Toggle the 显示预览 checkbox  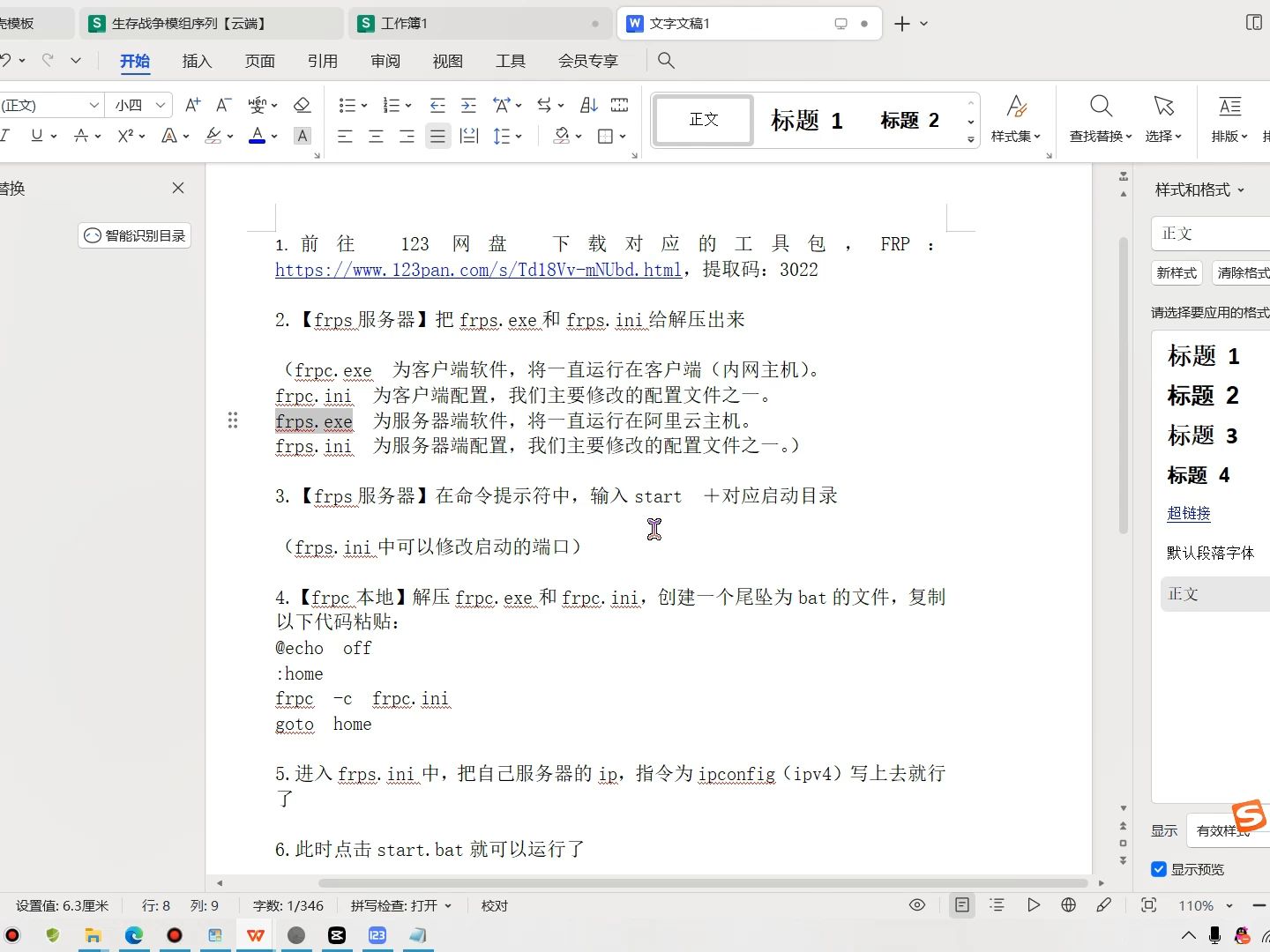[1159, 869]
